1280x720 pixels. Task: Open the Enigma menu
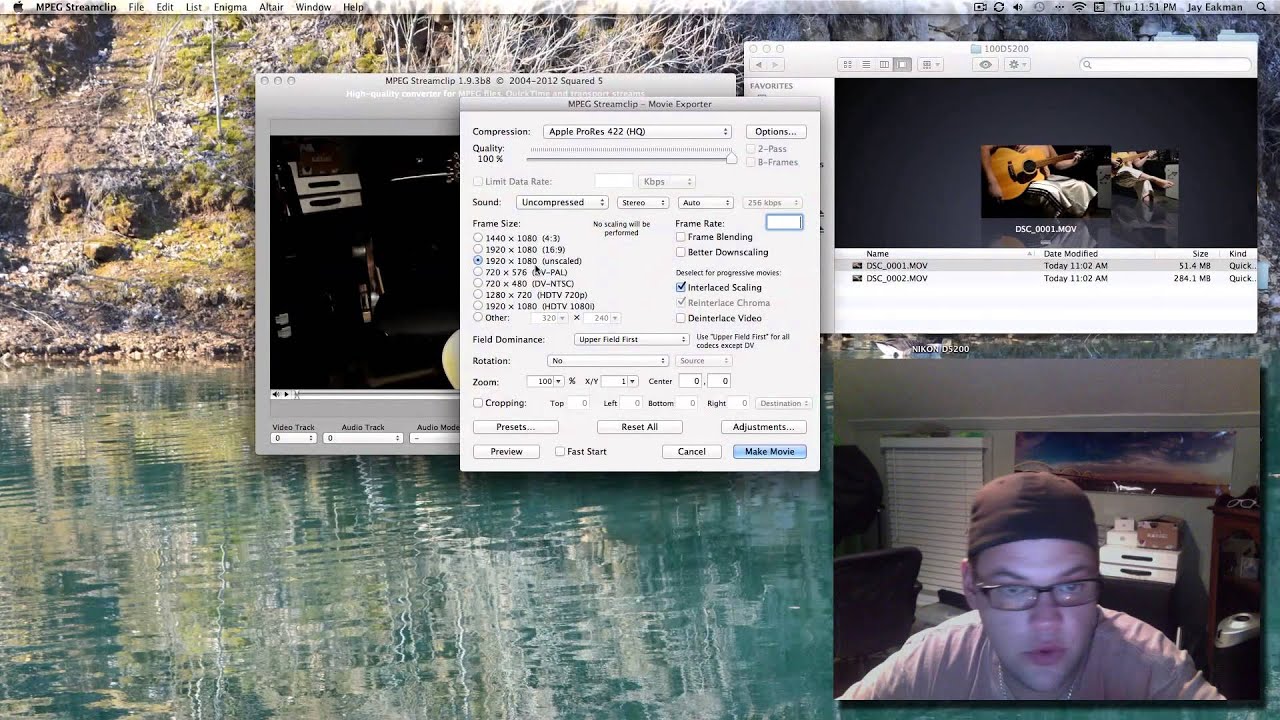click(x=231, y=7)
